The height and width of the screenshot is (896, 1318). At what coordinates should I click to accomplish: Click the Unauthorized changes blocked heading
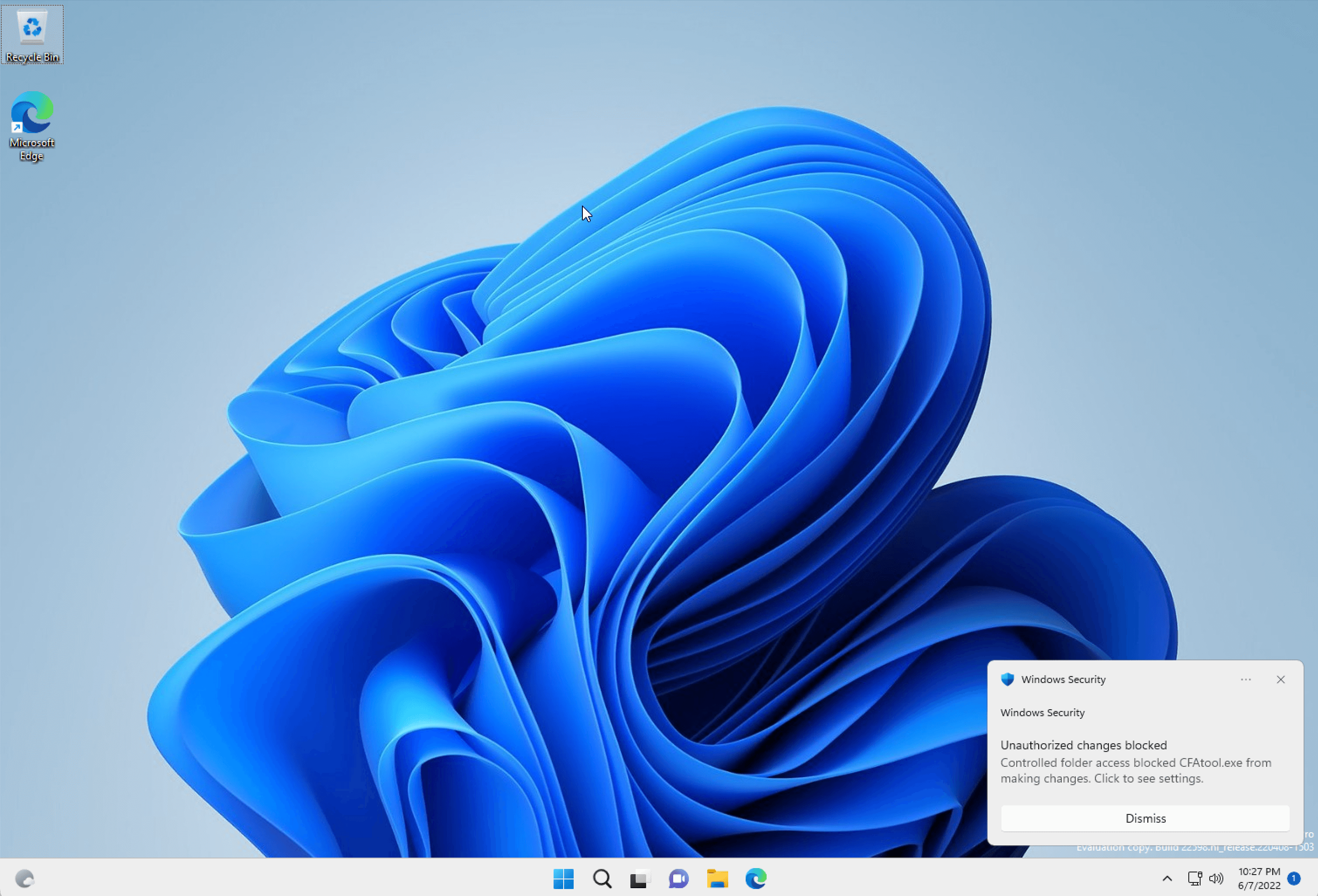(1083, 745)
